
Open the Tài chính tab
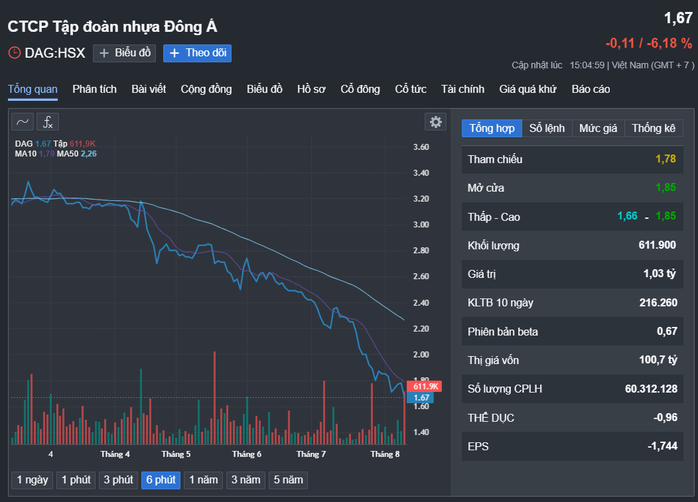tap(463, 89)
